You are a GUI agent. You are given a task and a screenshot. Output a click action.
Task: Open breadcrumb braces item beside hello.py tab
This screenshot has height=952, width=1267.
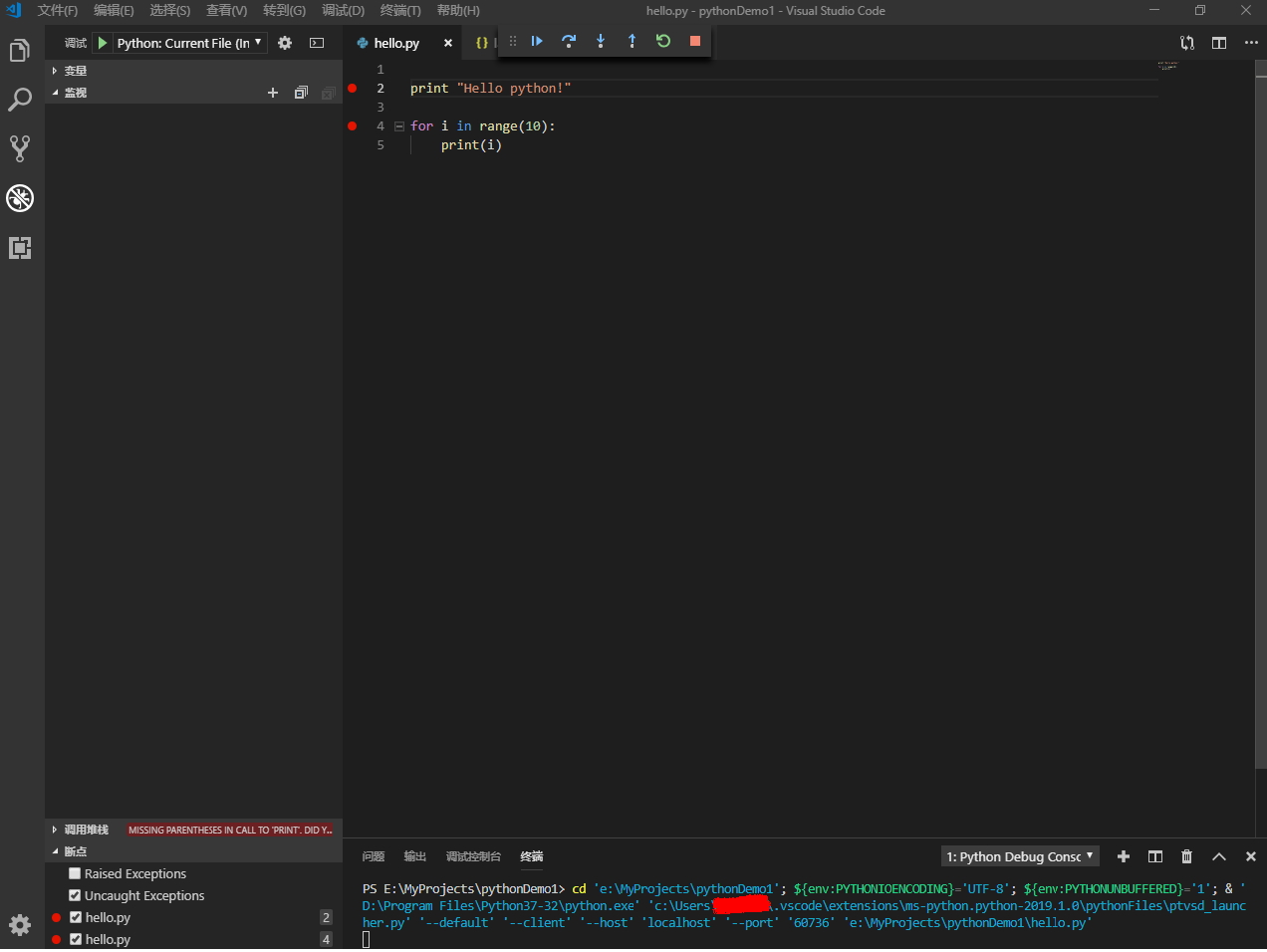click(482, 43)
